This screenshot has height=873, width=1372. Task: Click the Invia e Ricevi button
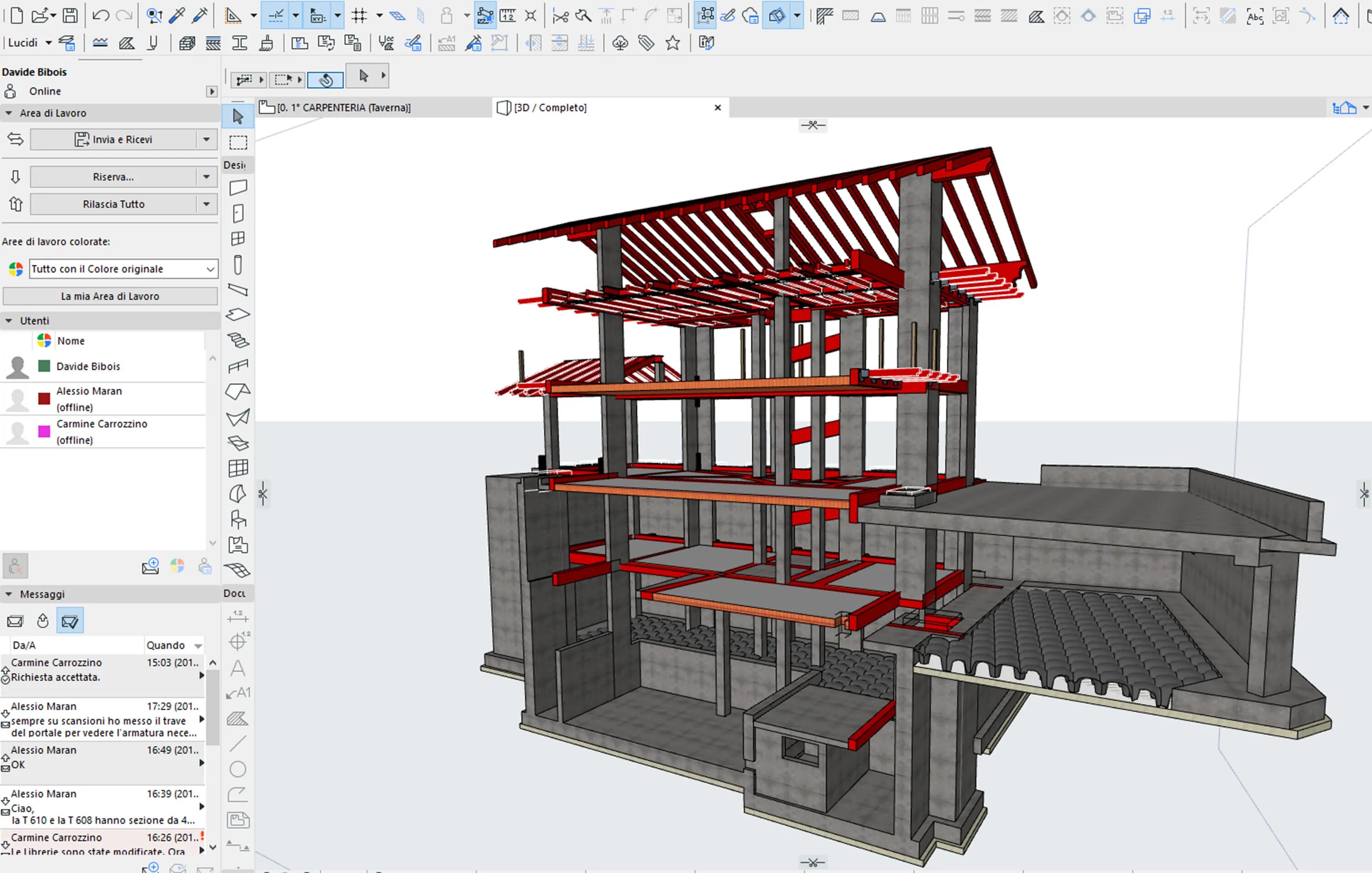[113, 139]
